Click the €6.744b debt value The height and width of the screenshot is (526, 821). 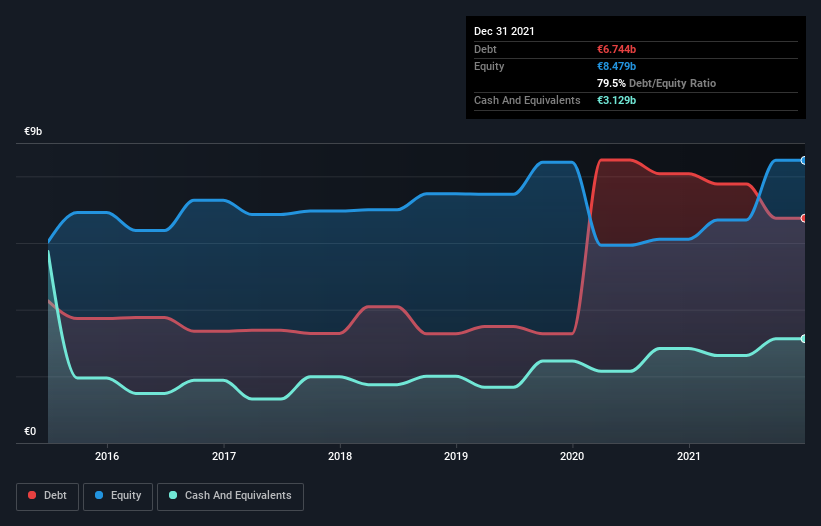pyautogui.click(x=616, y=49)
